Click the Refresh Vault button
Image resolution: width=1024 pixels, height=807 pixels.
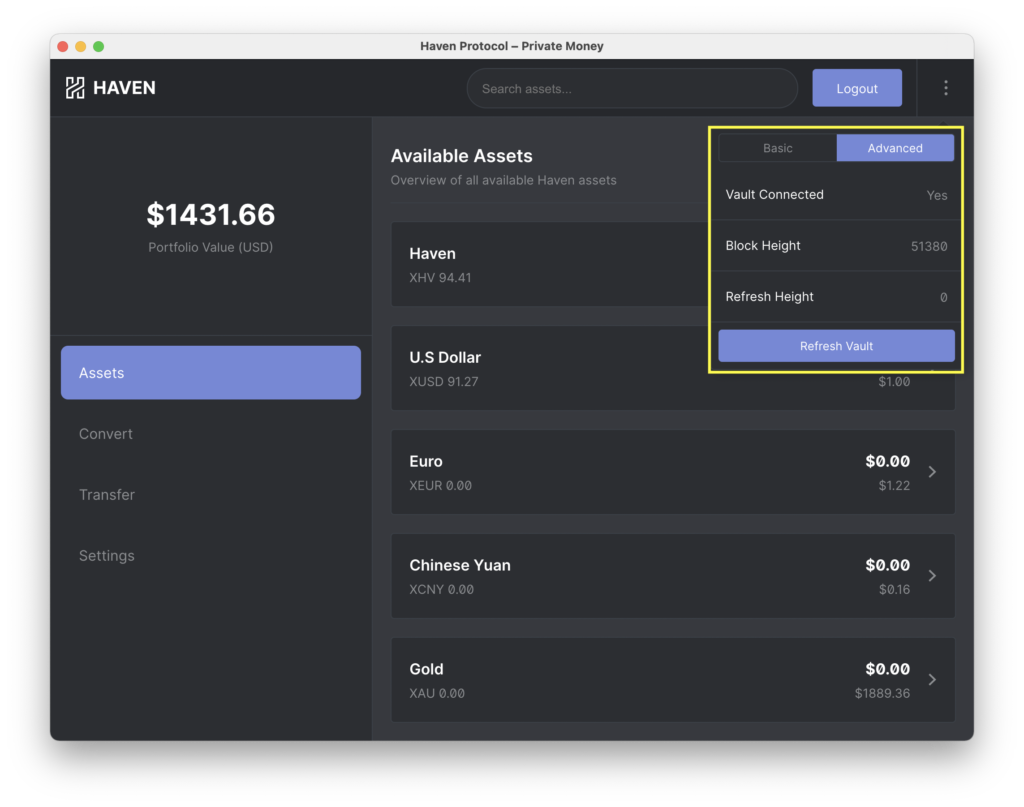point(836,346)
